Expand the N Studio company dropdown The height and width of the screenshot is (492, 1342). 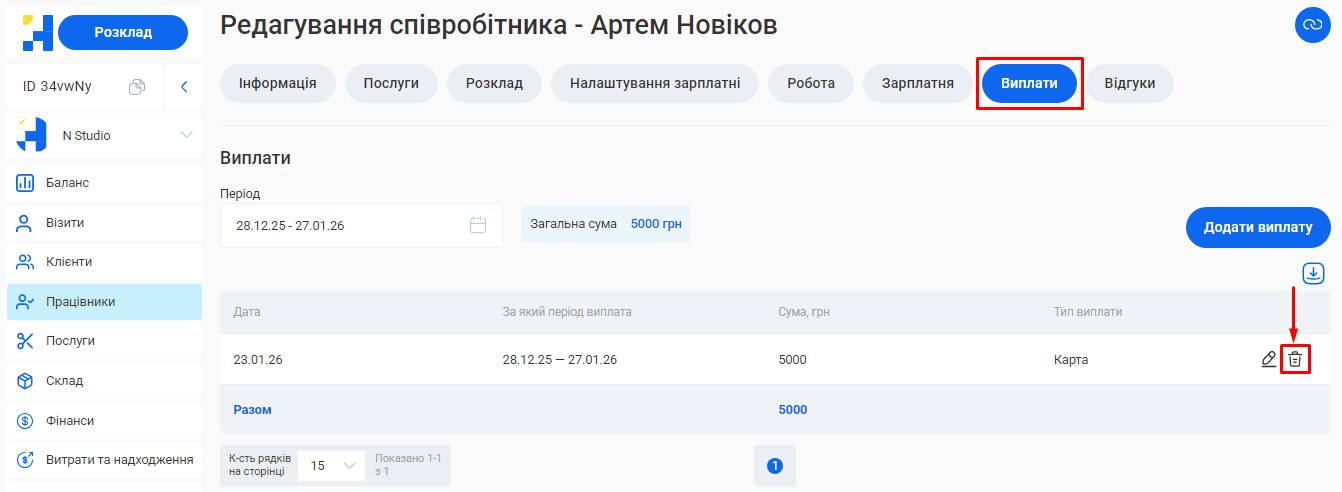[186, 135]
